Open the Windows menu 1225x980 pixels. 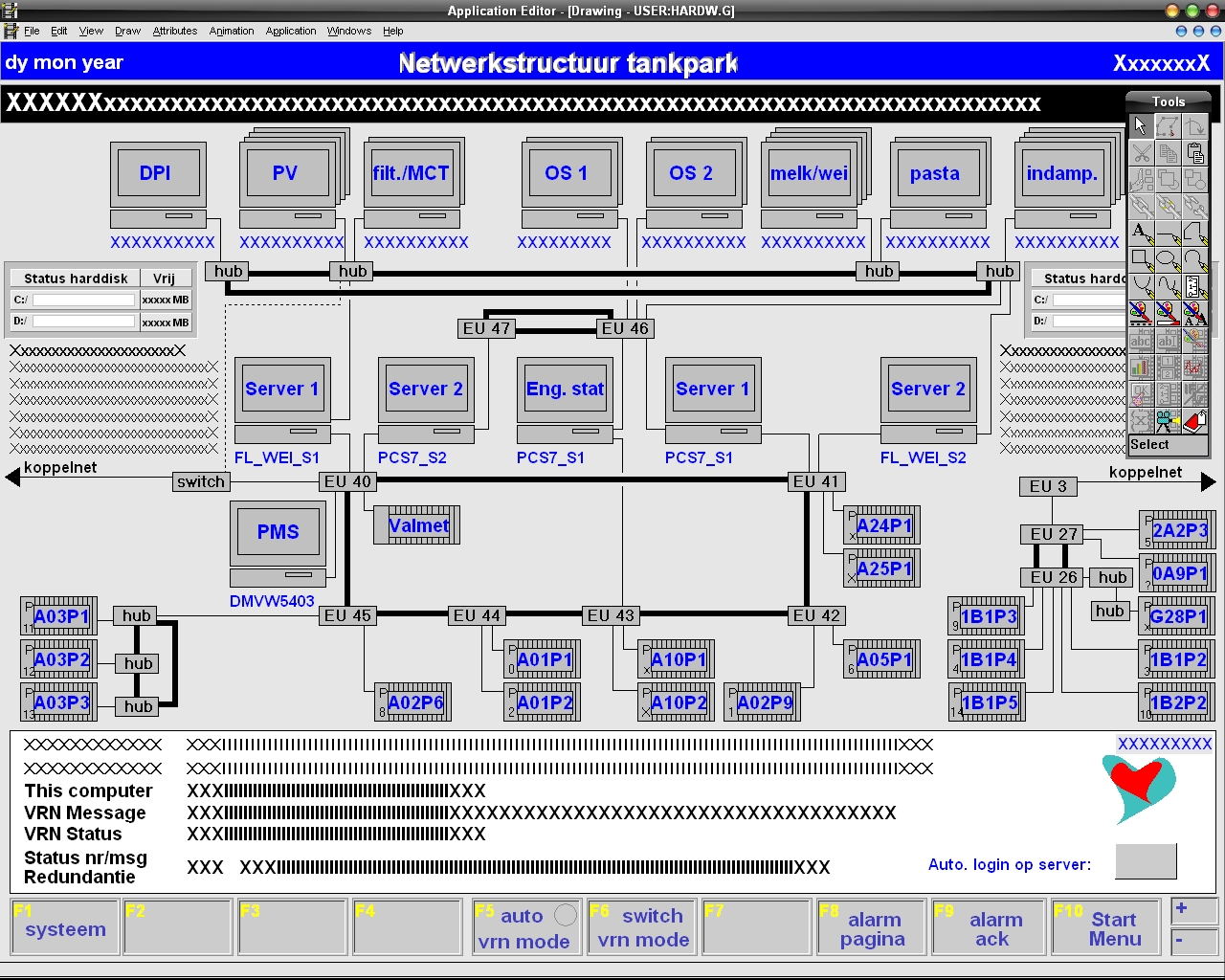click(x=348, y=31)
